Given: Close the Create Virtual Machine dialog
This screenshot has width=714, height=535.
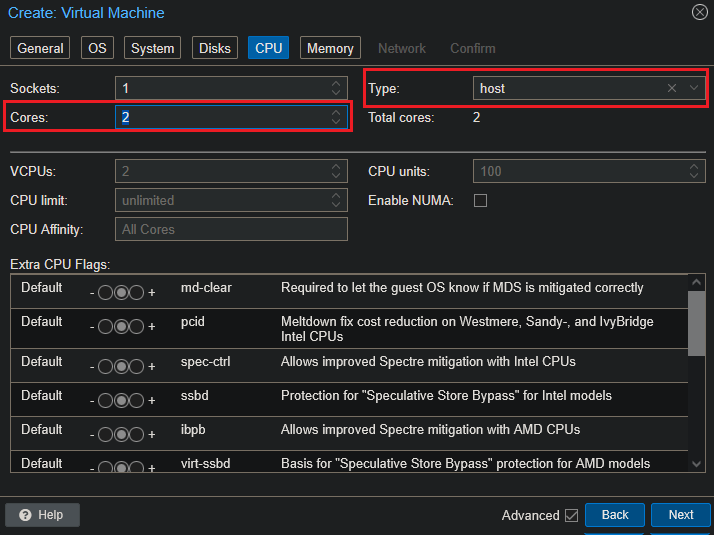Looking at the screenshot, I should click(699, 13).
